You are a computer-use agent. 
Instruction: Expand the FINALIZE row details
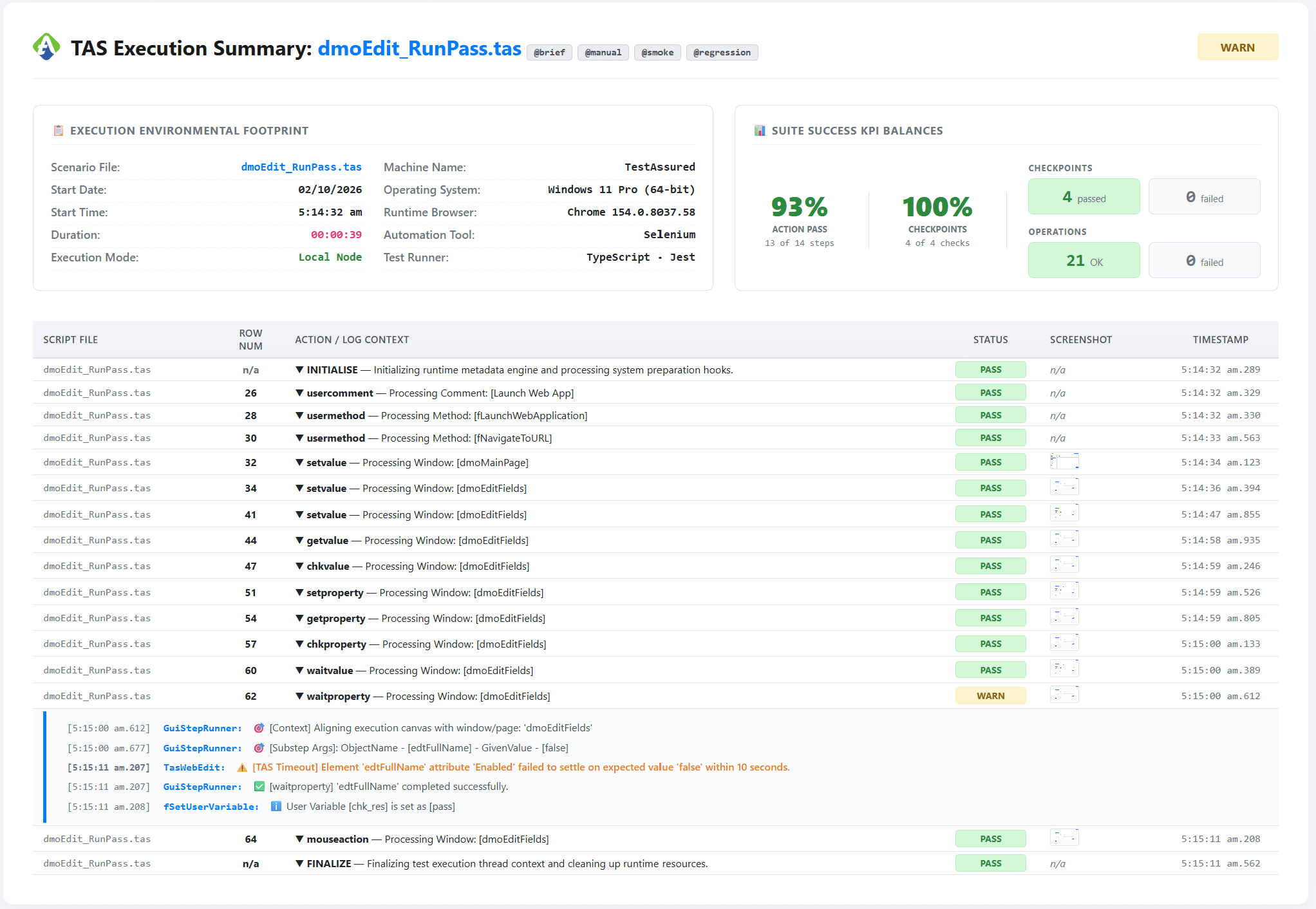[x=299, y=863]
